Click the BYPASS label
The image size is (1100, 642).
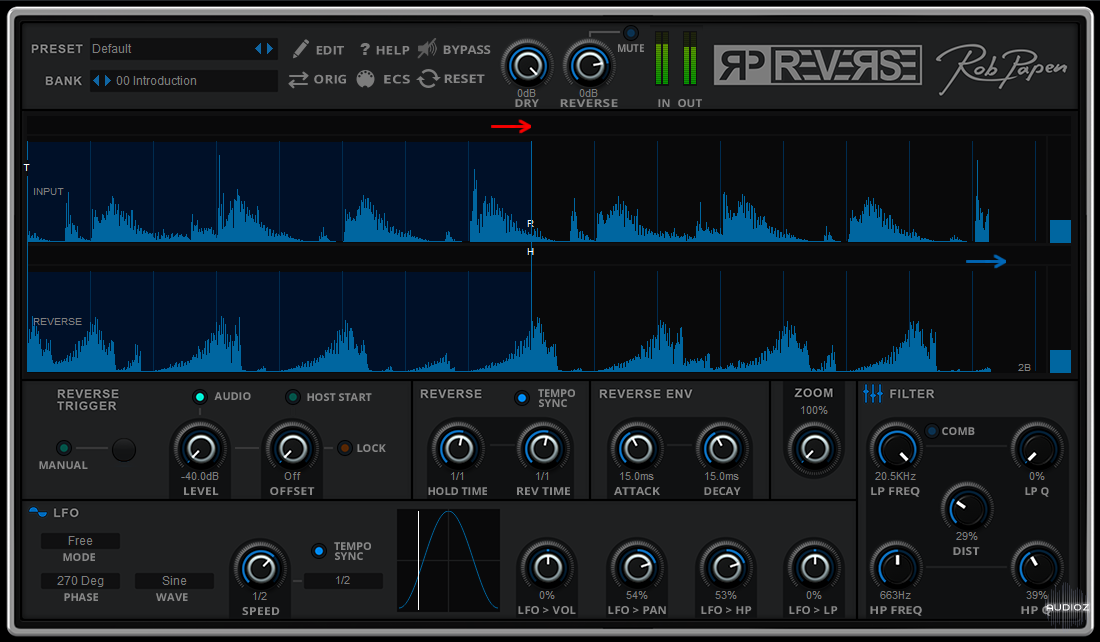467,50
